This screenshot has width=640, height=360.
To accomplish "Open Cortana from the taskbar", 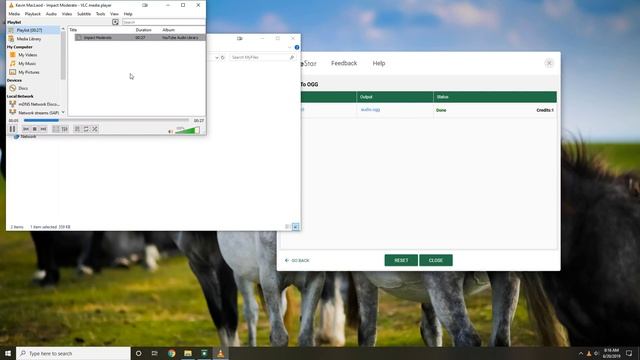I will tap(139, 353).
